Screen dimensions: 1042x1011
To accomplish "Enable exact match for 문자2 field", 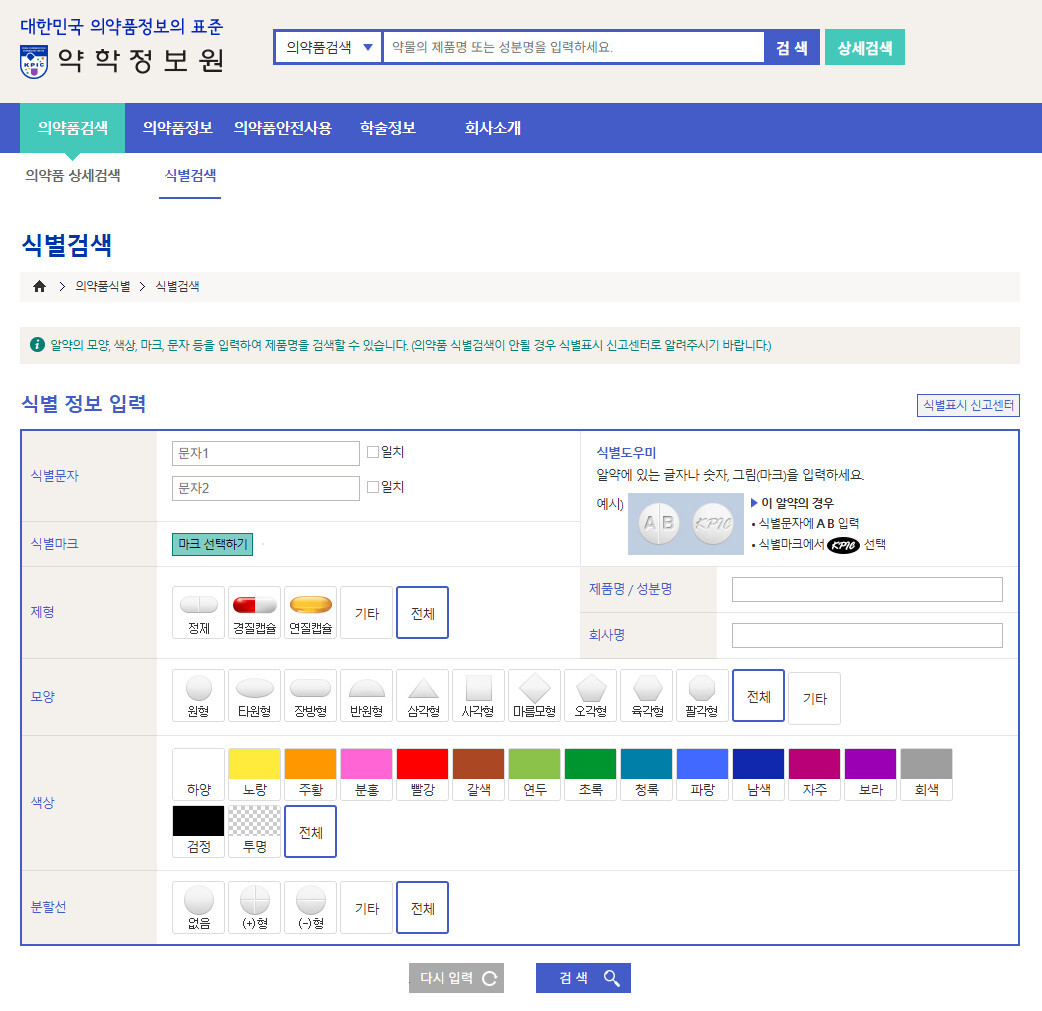I will click(x=374, y=486).
